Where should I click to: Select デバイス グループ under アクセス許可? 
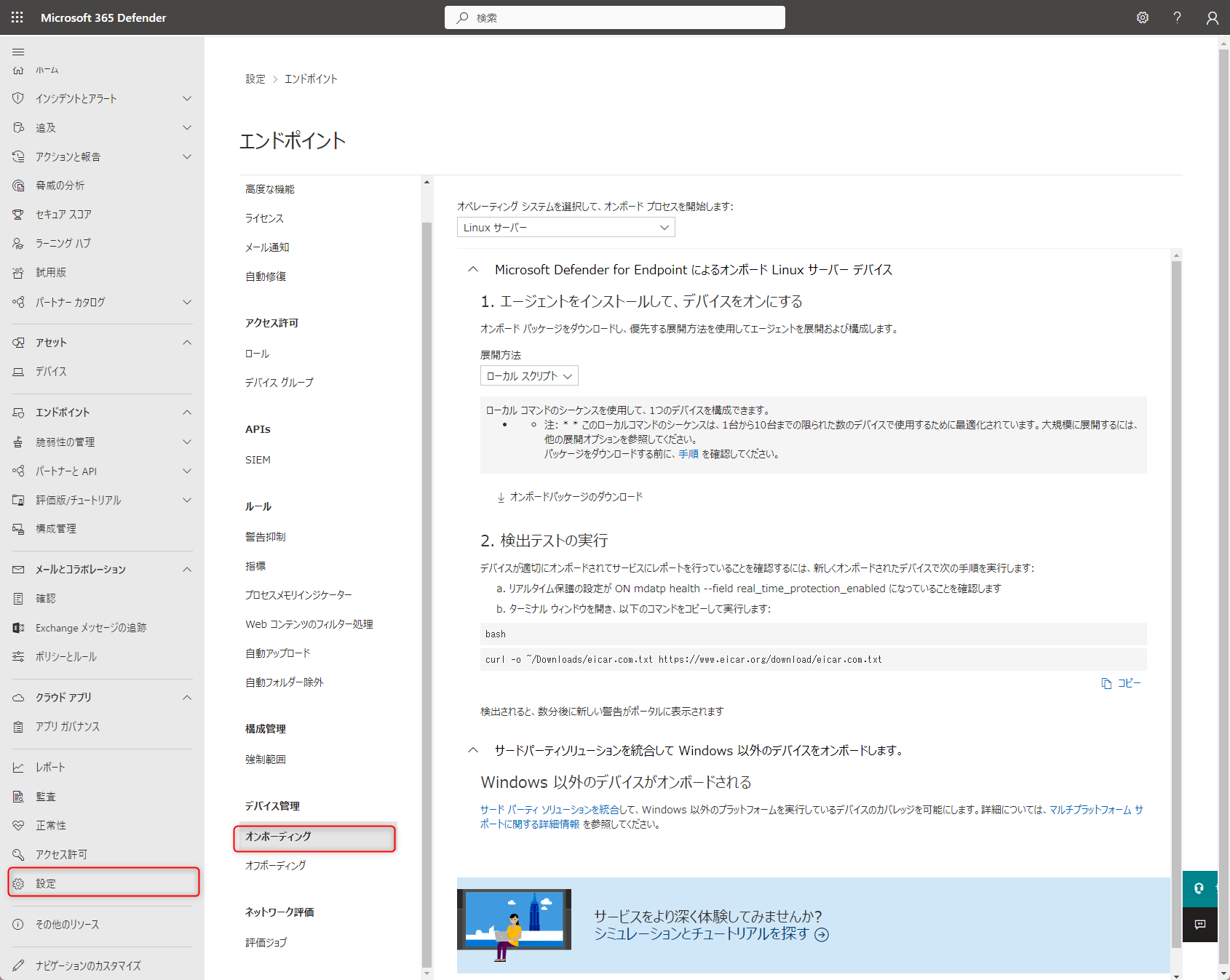pyautogui.click(x=279, y=383)
